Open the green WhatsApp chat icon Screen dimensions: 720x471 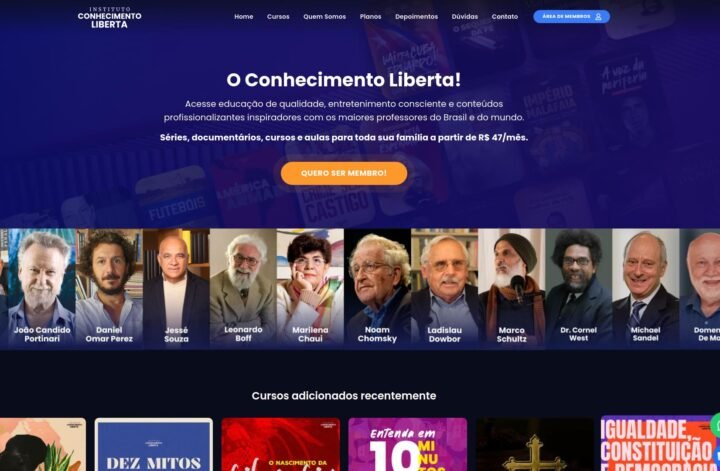point(715,425)
